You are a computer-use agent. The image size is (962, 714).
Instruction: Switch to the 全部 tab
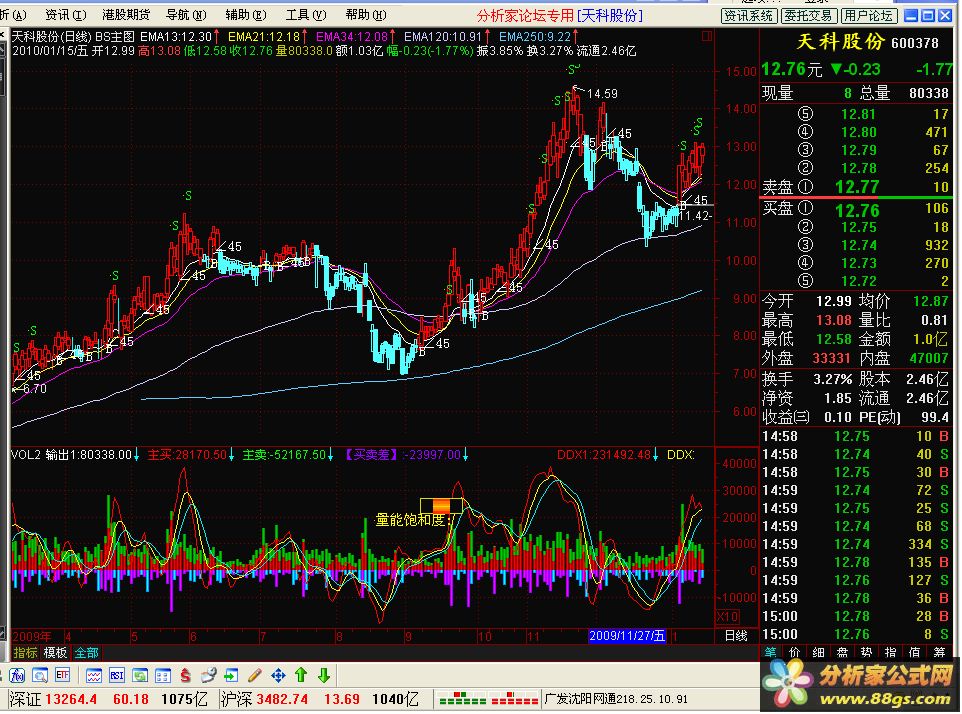point(87,652)
